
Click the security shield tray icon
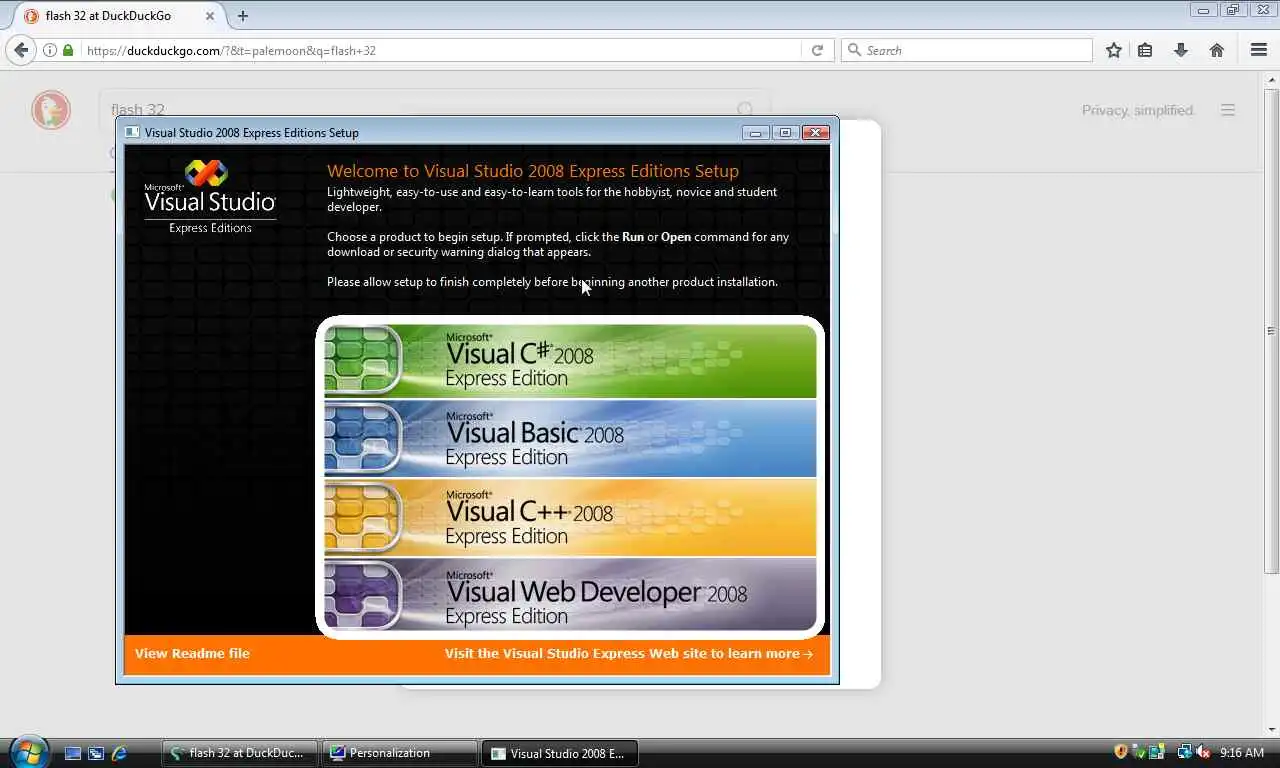point(1121,752)
